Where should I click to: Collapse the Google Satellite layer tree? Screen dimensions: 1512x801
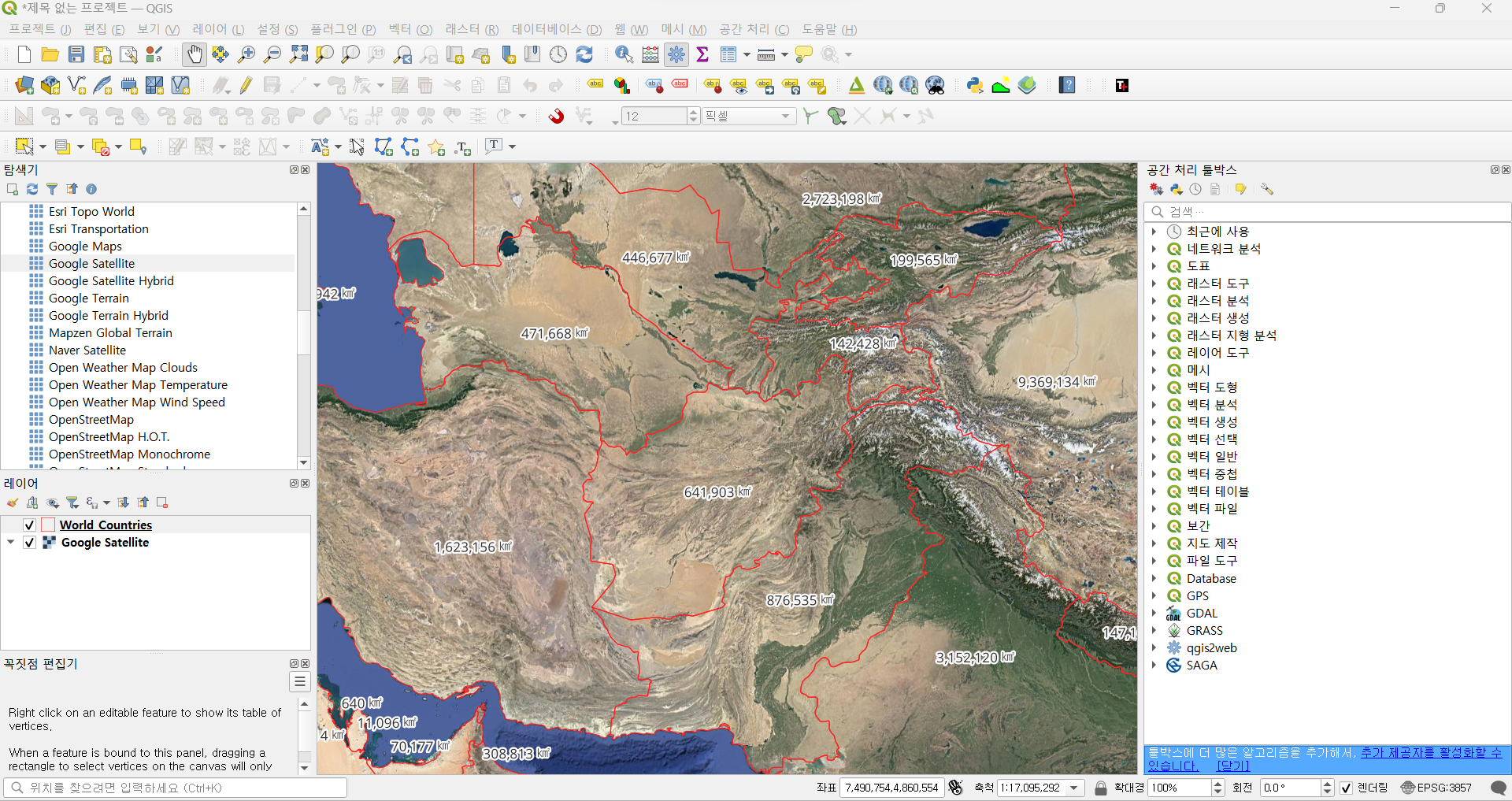click(11, 543)
